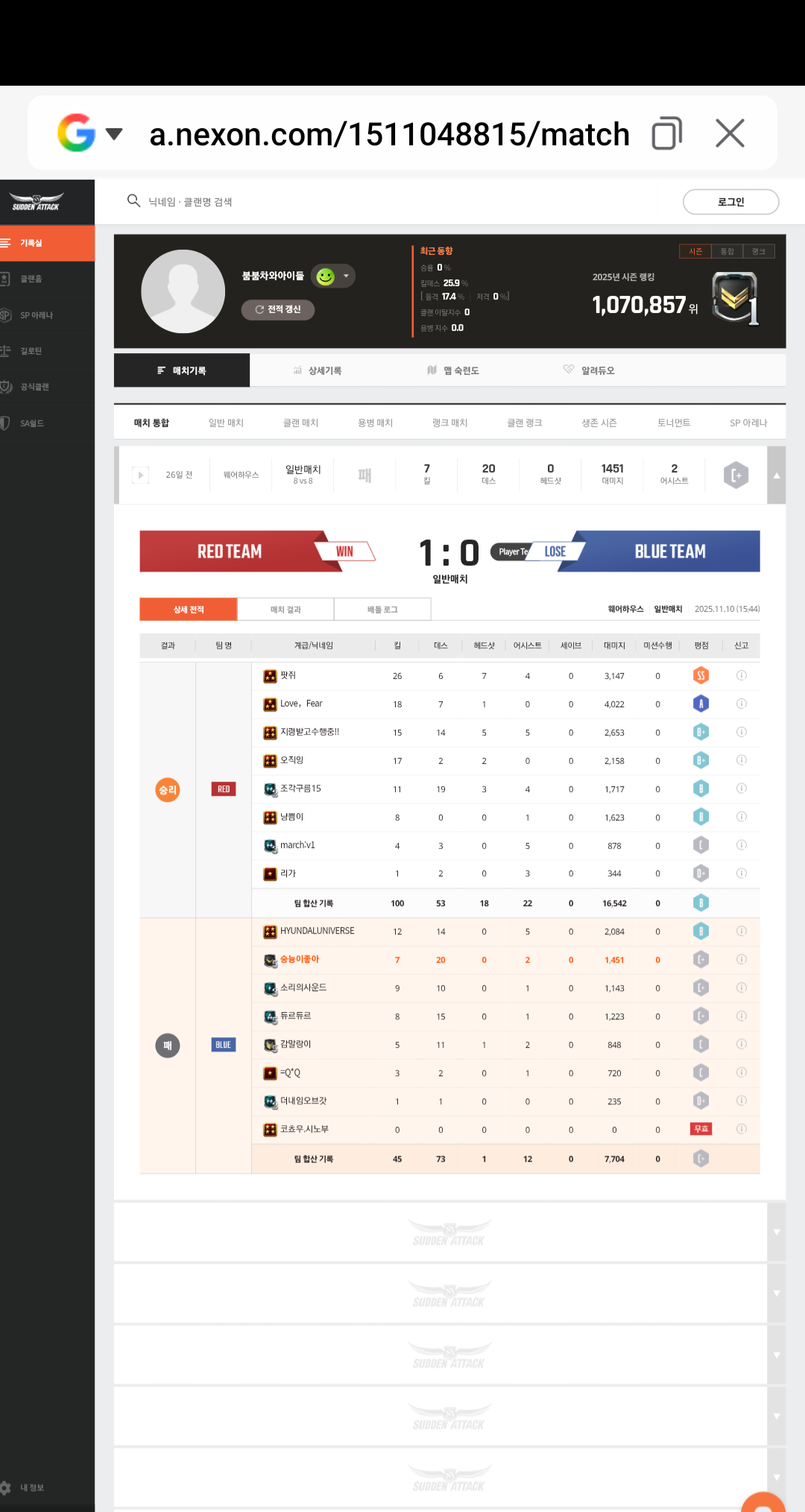Click the Sudden Attack logo
Image resolution: width=805 pixels, height=1512 pixels.
point(36,203)
